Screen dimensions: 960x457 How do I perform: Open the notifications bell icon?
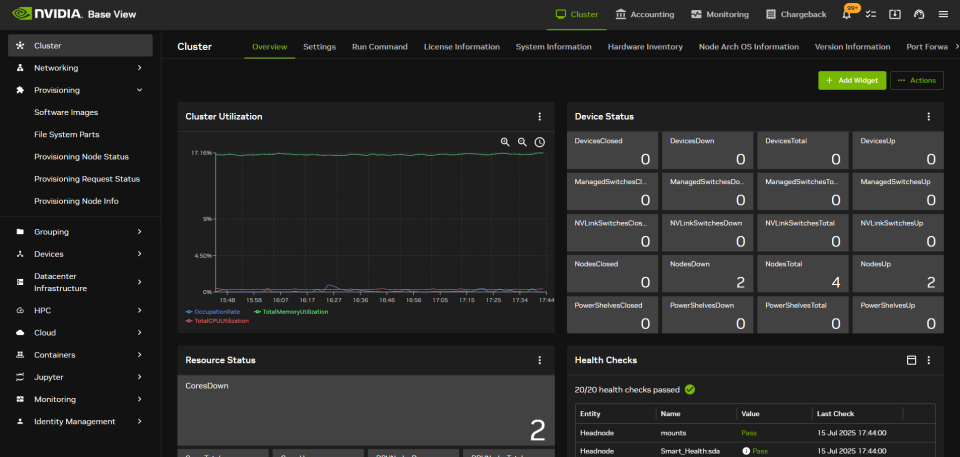pyautogui.click(x=847, y=15)
